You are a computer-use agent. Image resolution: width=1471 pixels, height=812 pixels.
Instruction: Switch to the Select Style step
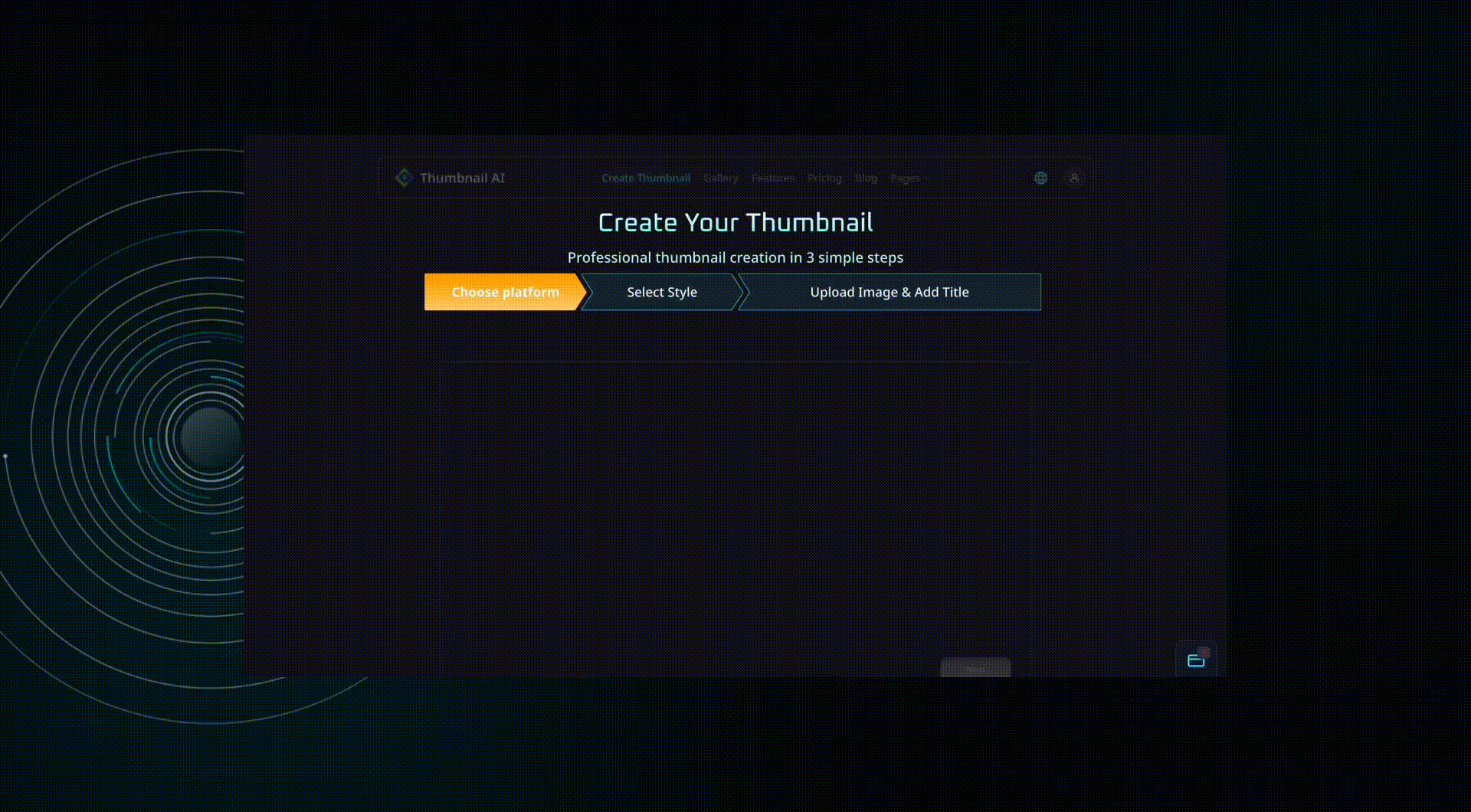[x=661, y=292]
